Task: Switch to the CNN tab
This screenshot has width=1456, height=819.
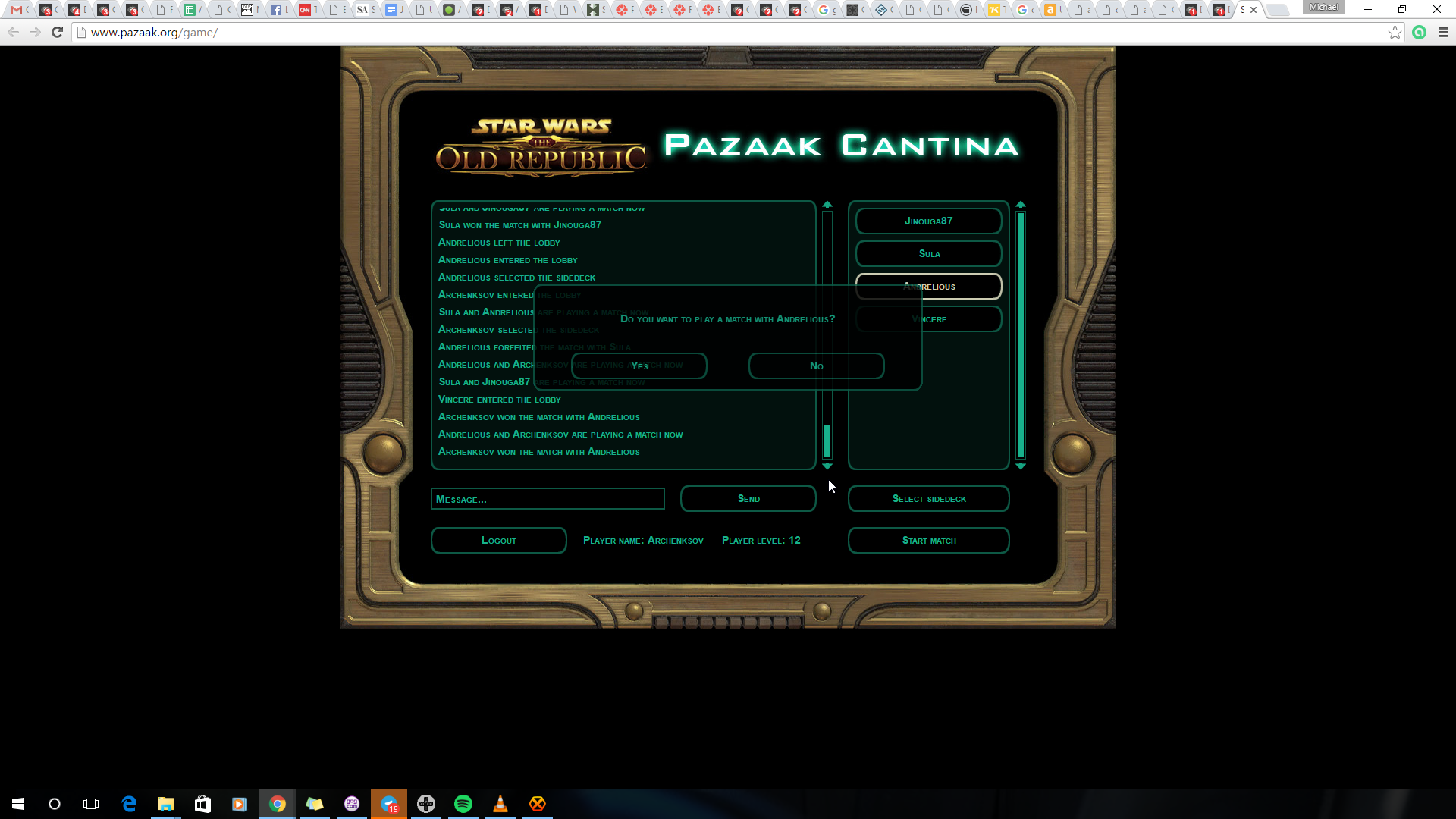Action: click(306, 10)
